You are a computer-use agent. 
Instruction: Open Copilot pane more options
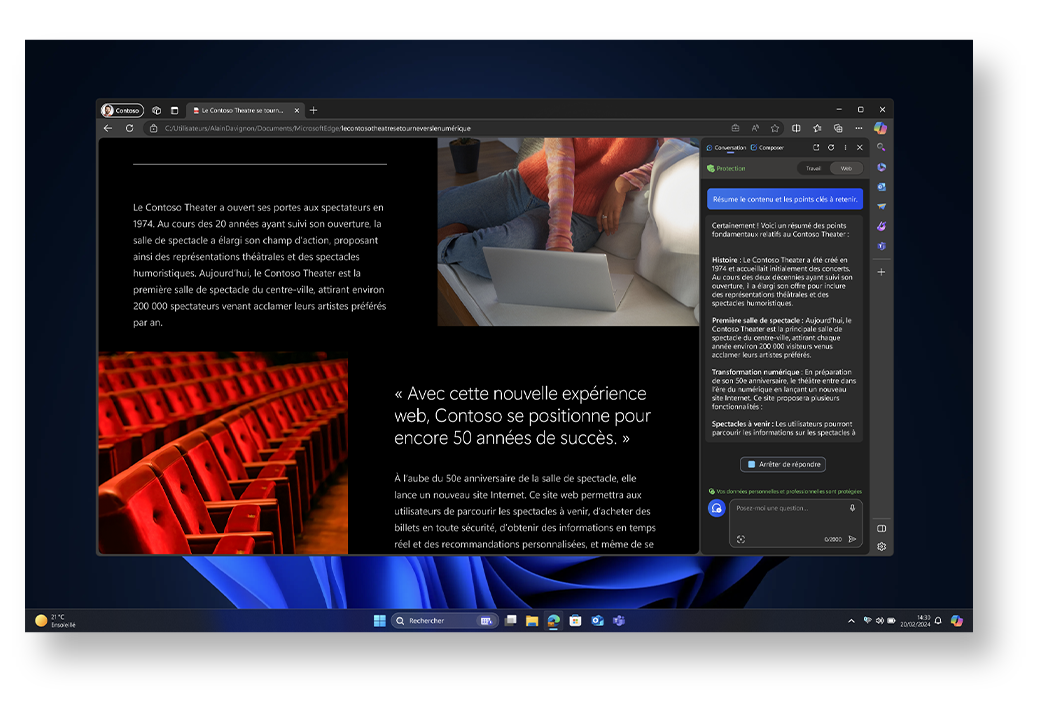pos(845,148)
